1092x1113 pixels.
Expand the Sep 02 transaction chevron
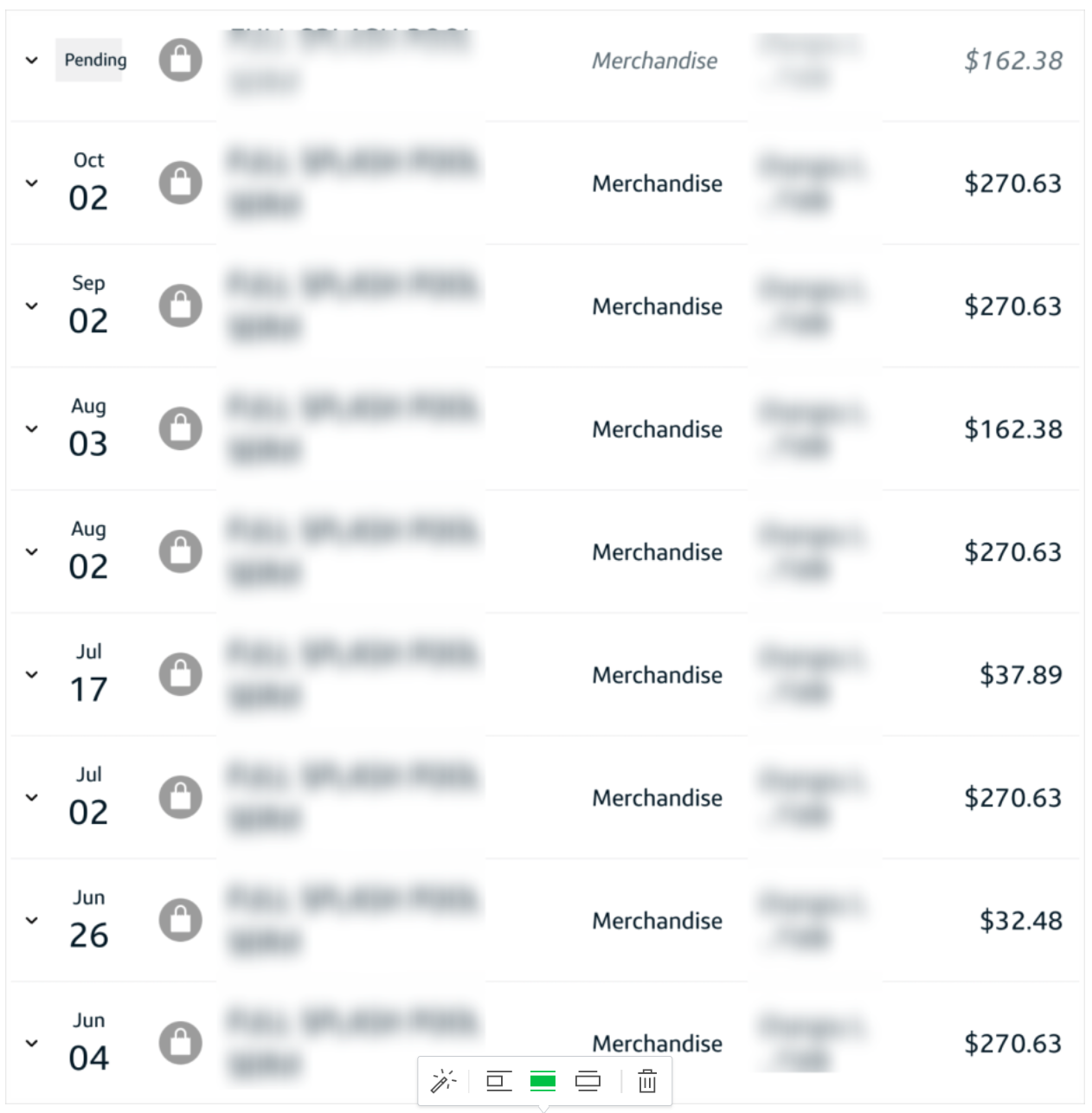pos(32,306)
